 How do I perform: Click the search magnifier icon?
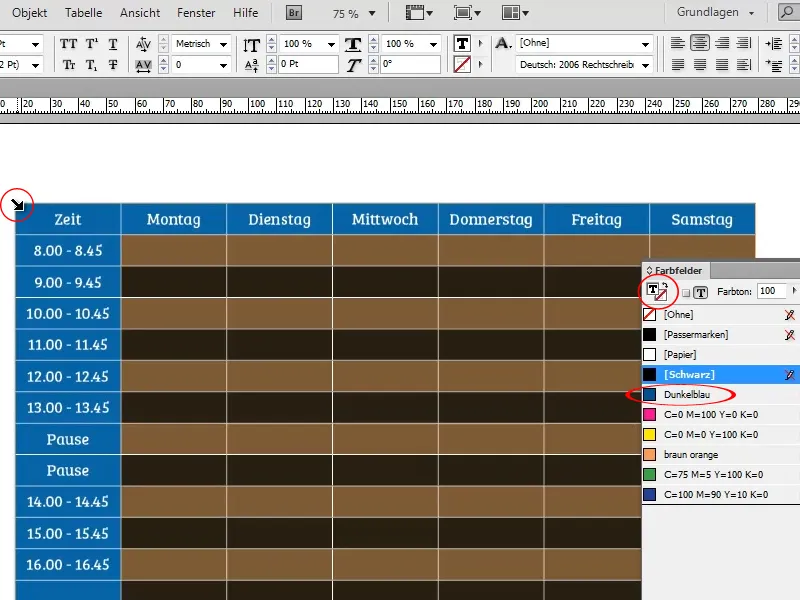tap(788, 12)
